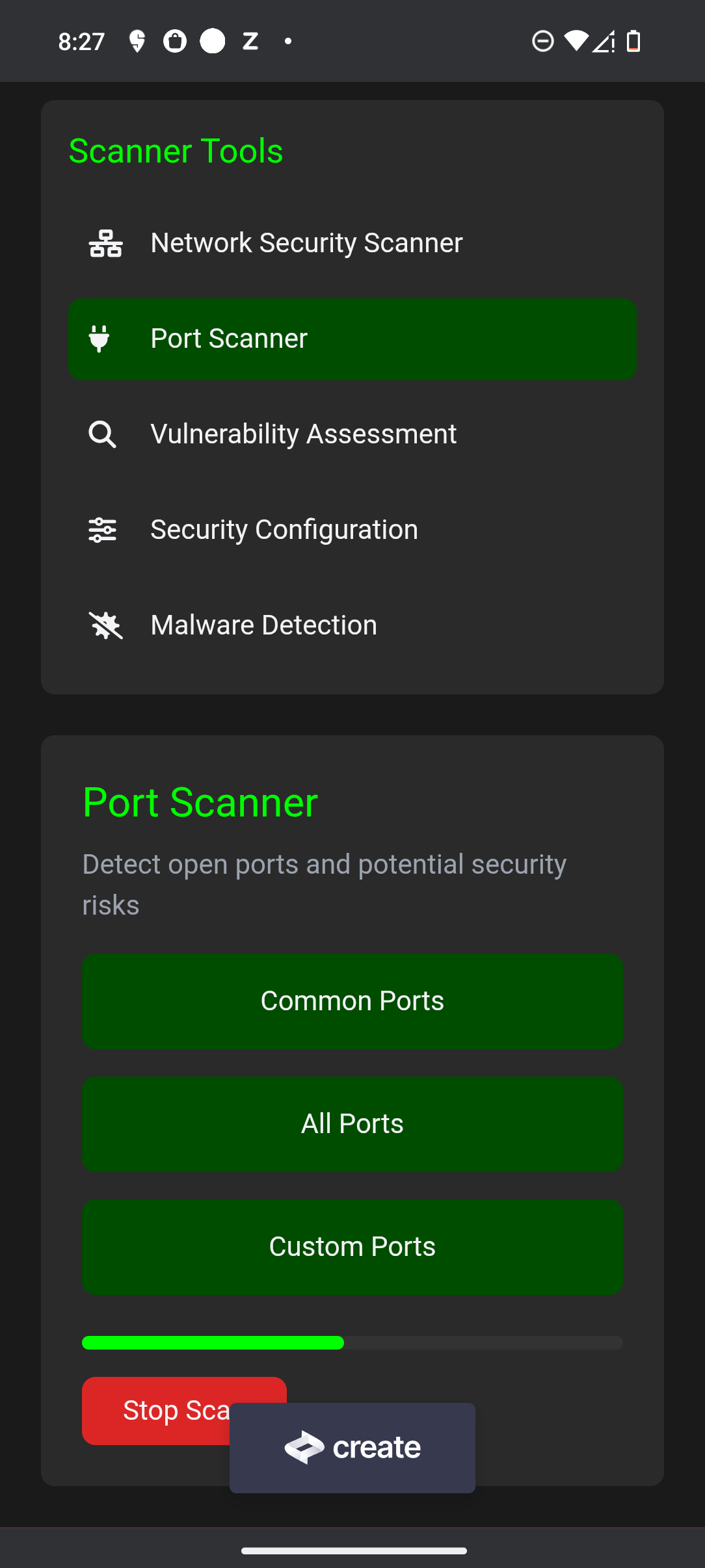This screenshot has height=1568, width=705.
Task: Stop the scan with the red button
Action: click(x=156, y=1411)
